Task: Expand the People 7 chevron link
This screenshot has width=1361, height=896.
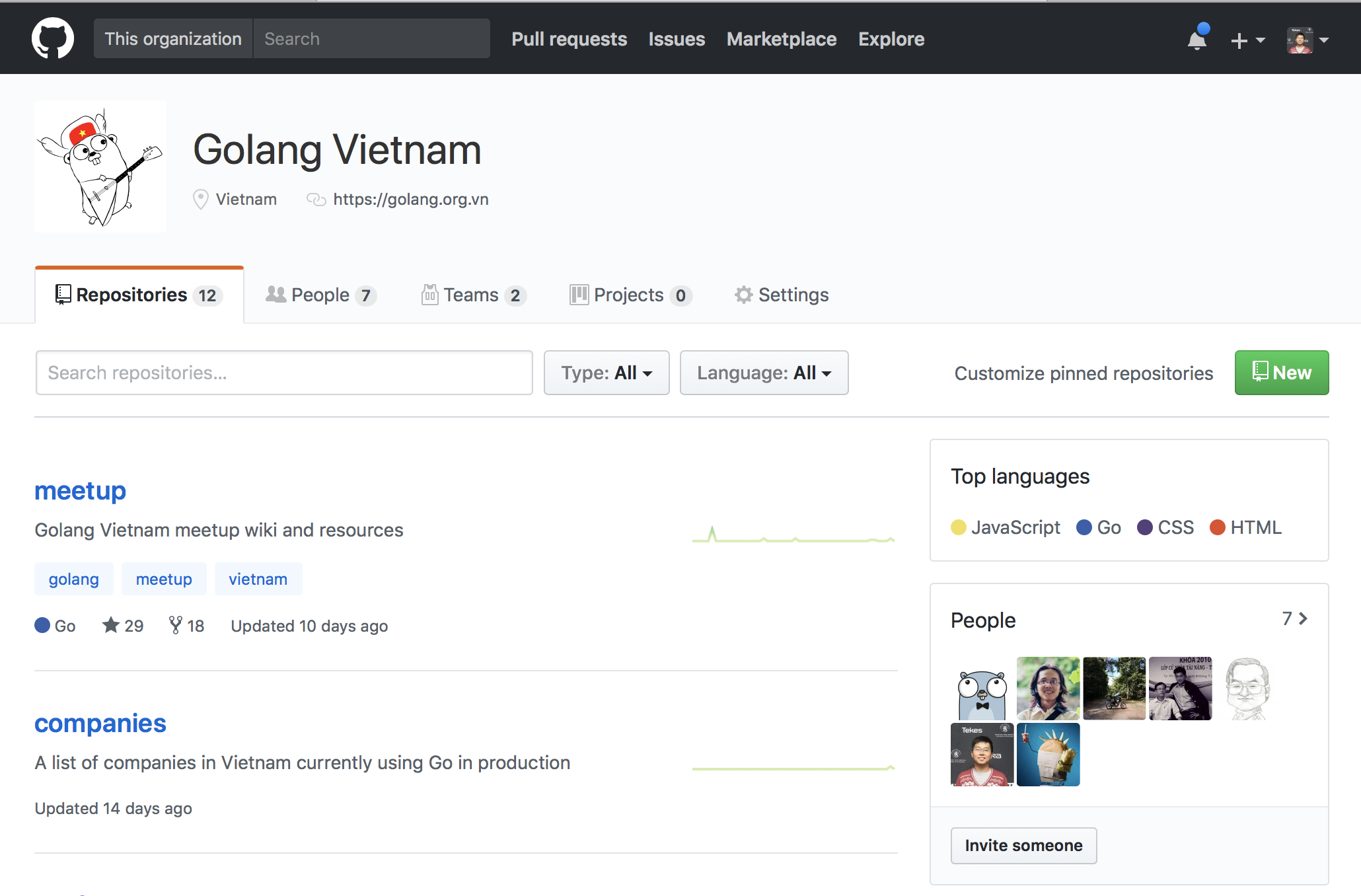Action: 1295,618
